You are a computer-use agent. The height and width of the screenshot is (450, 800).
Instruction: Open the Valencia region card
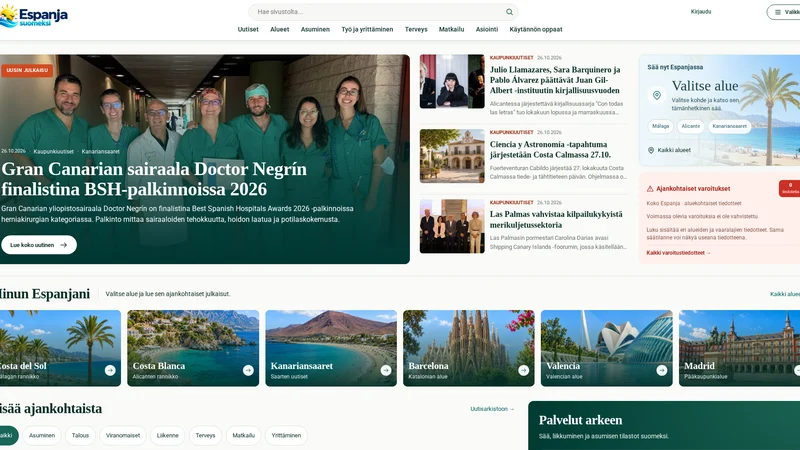[x=607, y=348]
